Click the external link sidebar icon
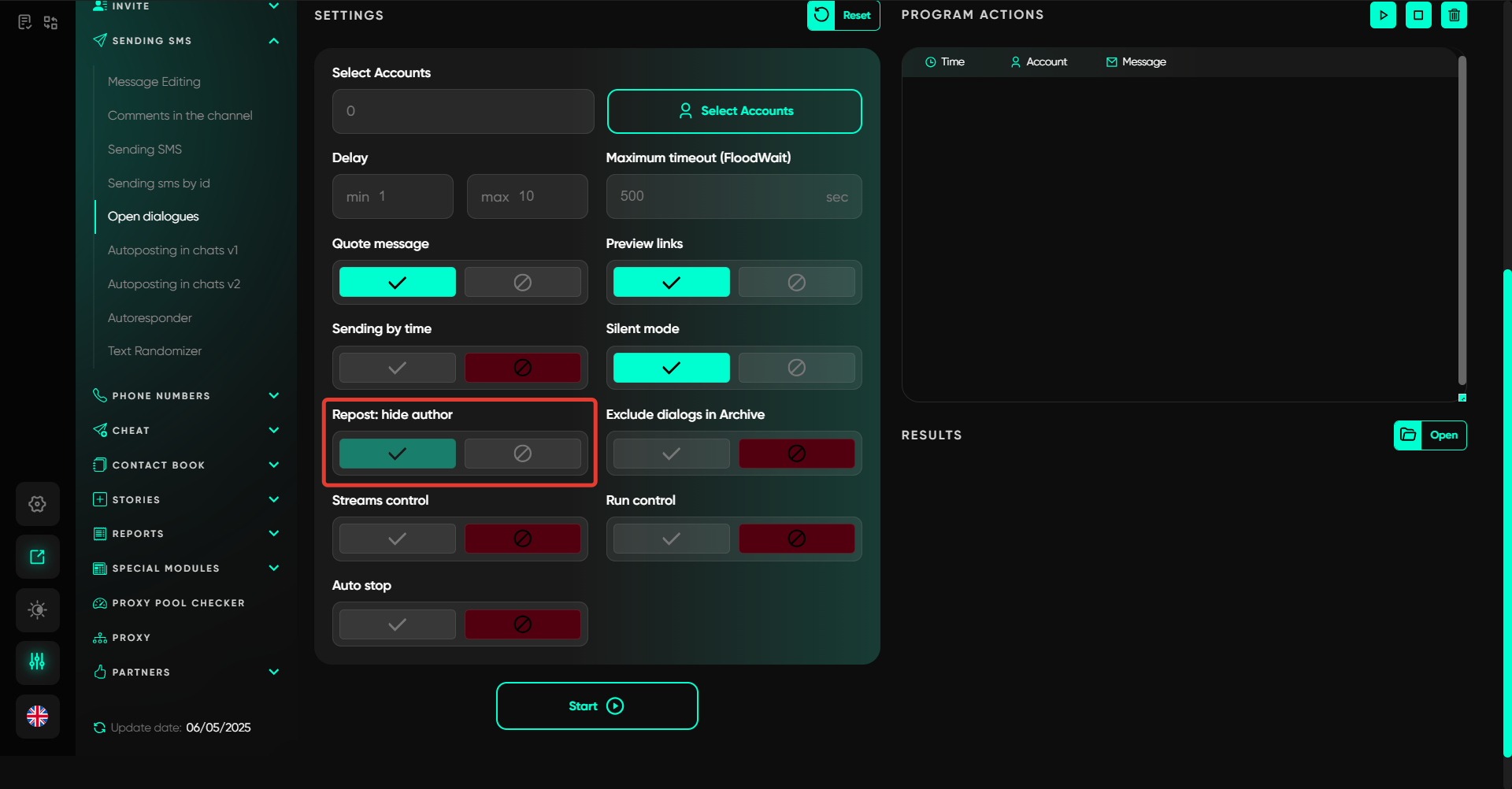Image resolution: width=1512 pixels, height=789 pixels. [37, 557]
